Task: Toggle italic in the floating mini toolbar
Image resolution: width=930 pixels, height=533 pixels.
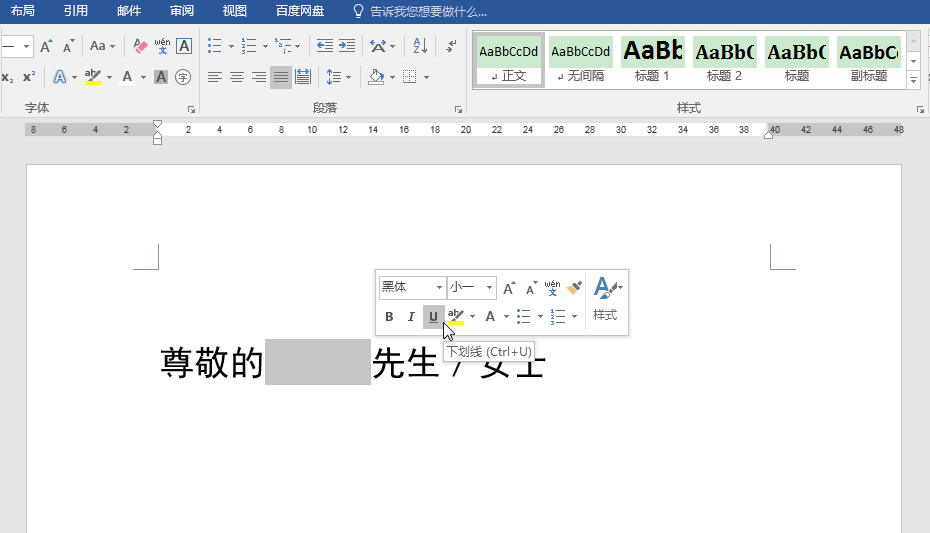Action: coord(411,317)
